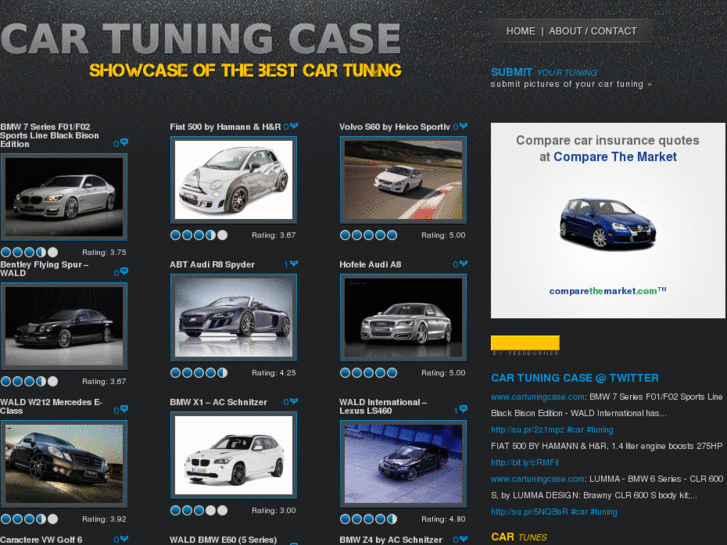Open ABT Audi R8 Spyder title
This screenshot has width=727, height=545.
212,264
